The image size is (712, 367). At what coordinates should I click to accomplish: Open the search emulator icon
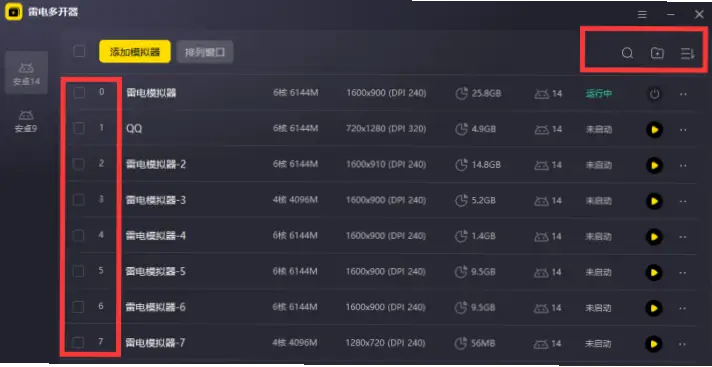(x=627, y=53)
